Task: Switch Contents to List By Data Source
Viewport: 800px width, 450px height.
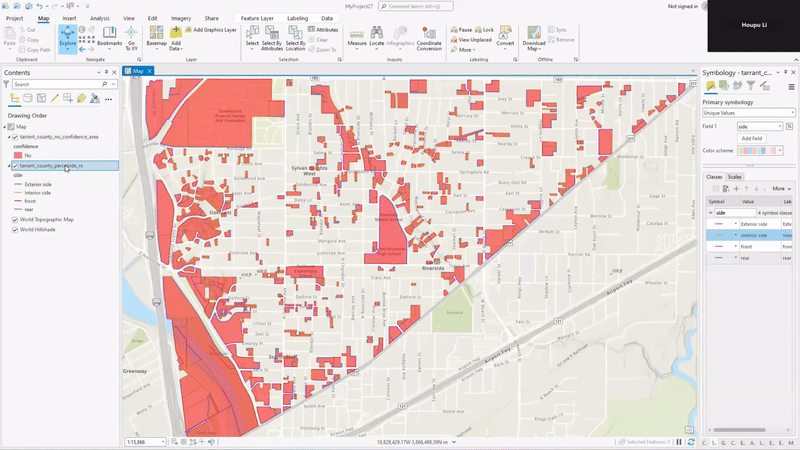Action: [x=28, y=99]
